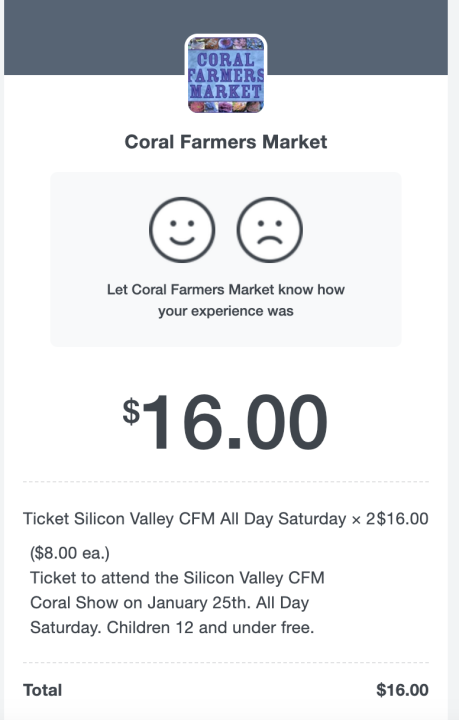Click the dollar sign before 16.00
The image size is (459, 720).
(131, 411)
